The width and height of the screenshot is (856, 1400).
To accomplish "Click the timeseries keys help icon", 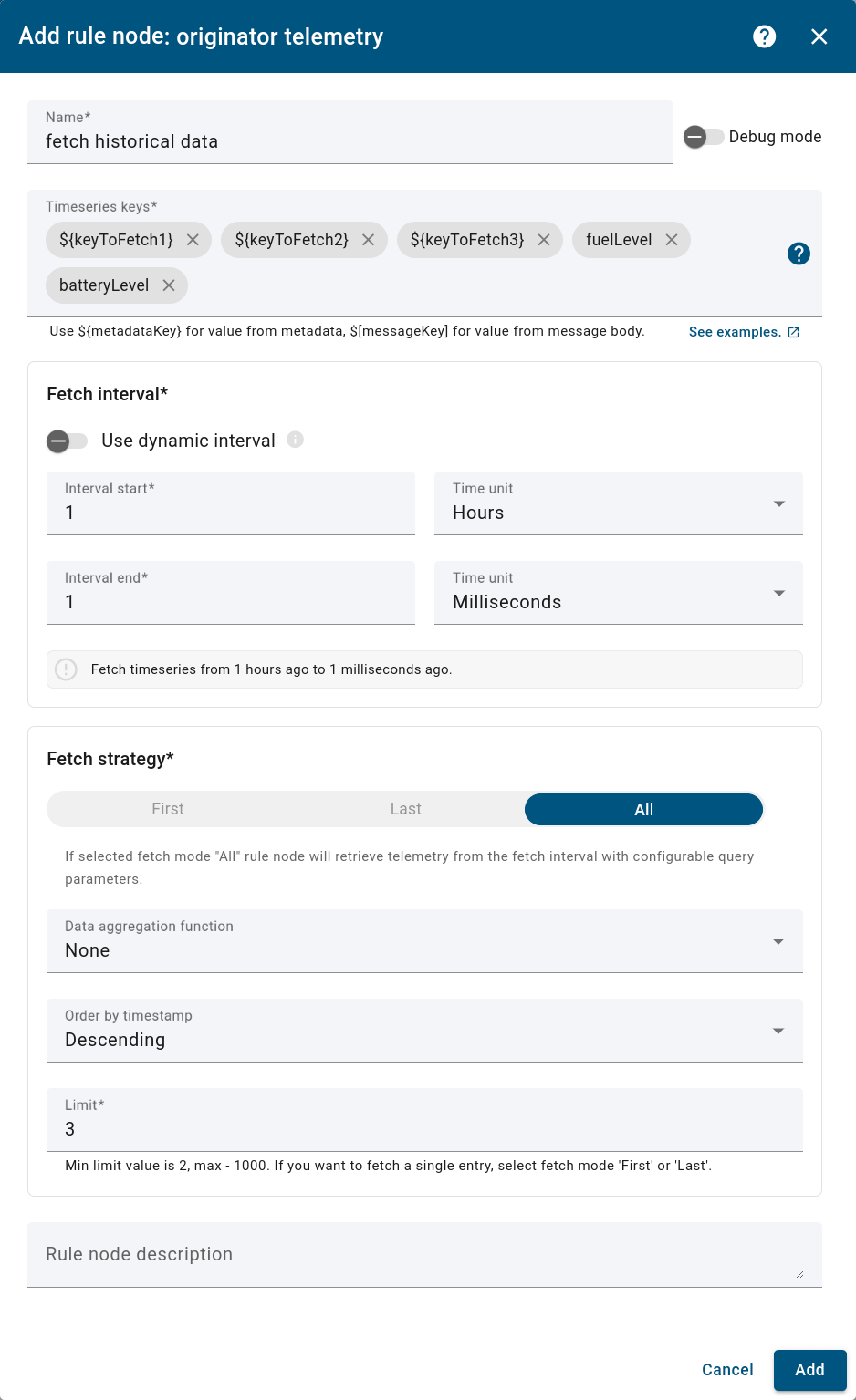I will (x=799, y=254).
